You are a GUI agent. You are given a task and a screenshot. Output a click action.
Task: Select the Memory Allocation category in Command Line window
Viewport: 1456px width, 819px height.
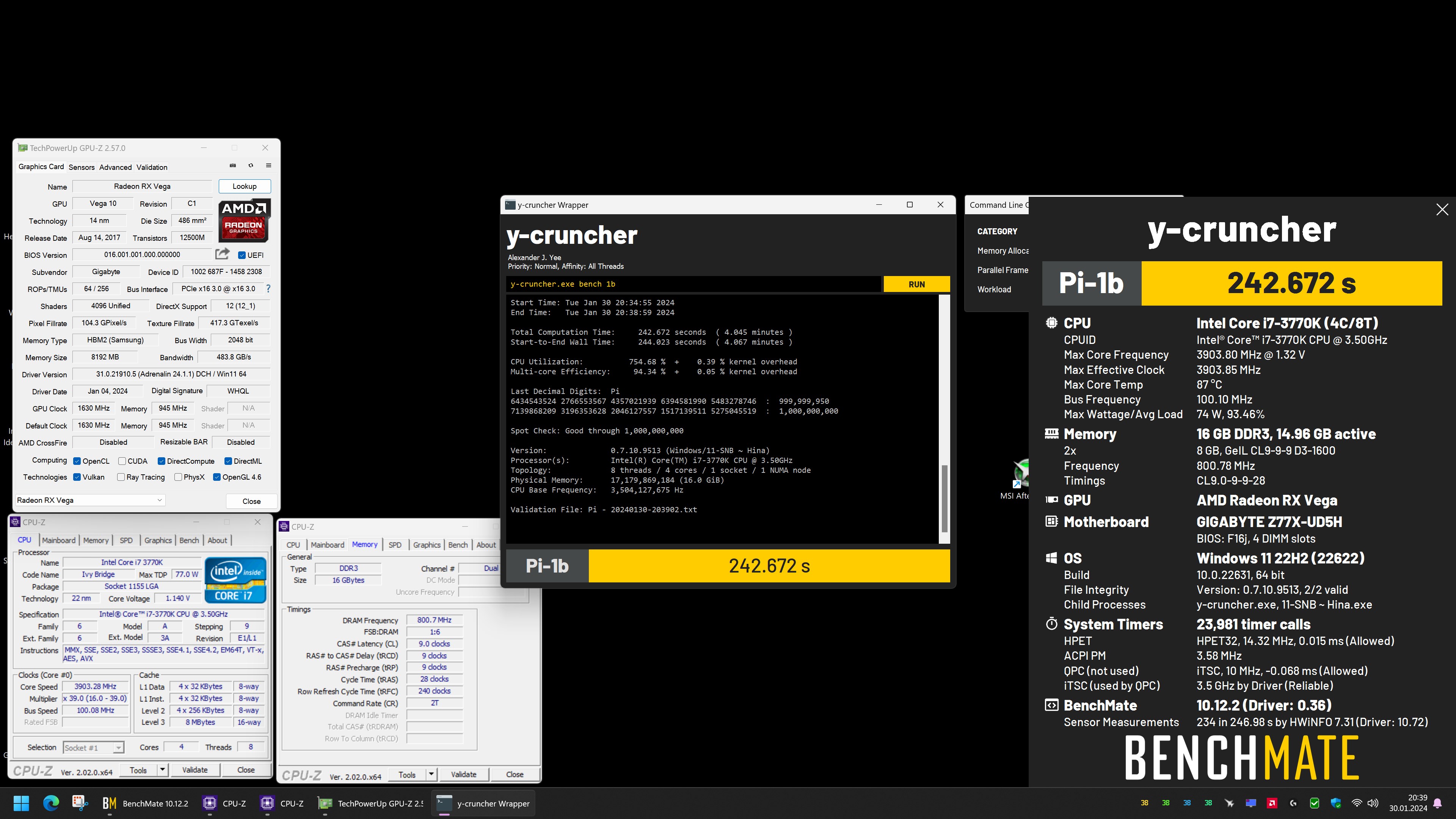pos(1003,250)
